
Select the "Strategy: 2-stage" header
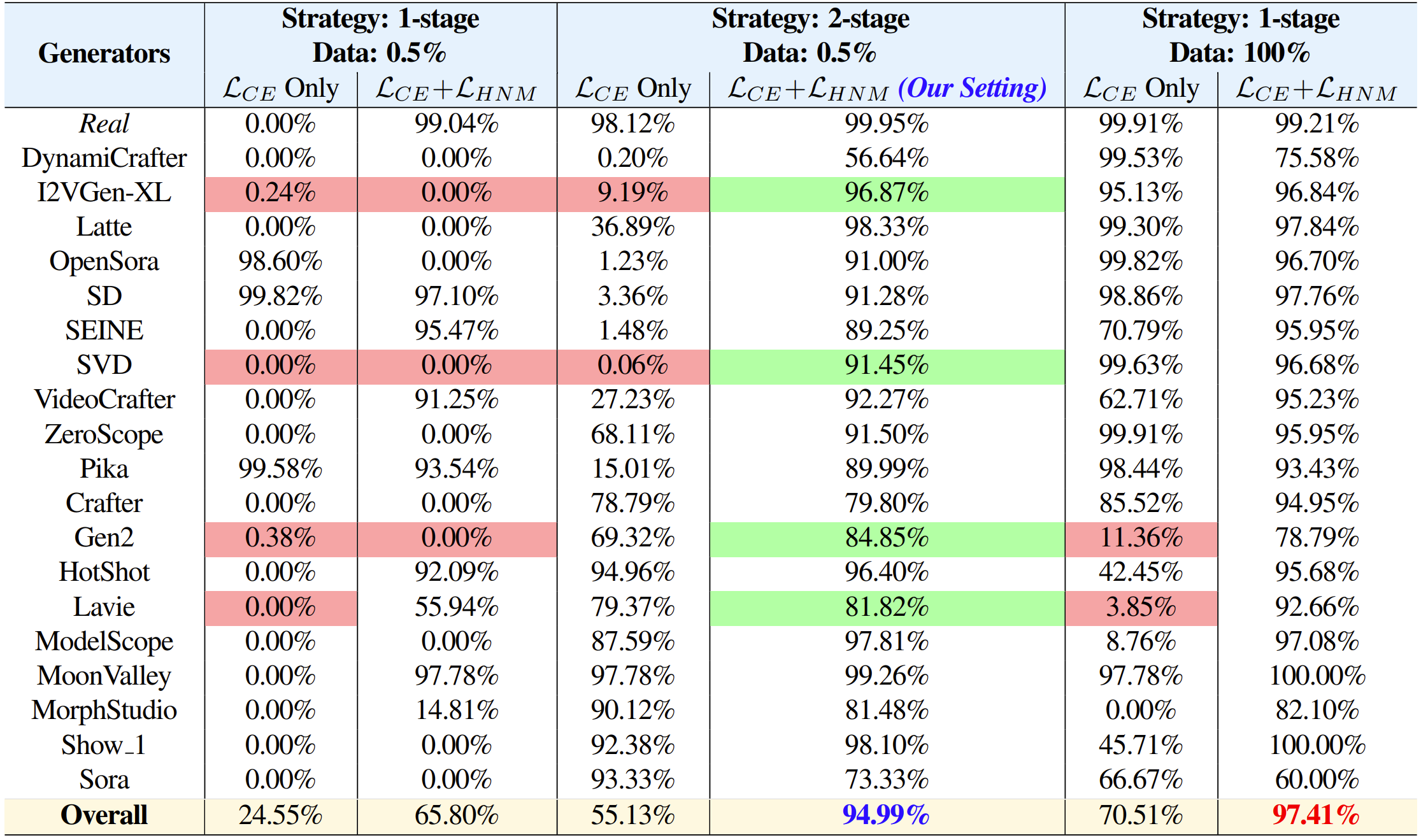(x=810, y=18)
